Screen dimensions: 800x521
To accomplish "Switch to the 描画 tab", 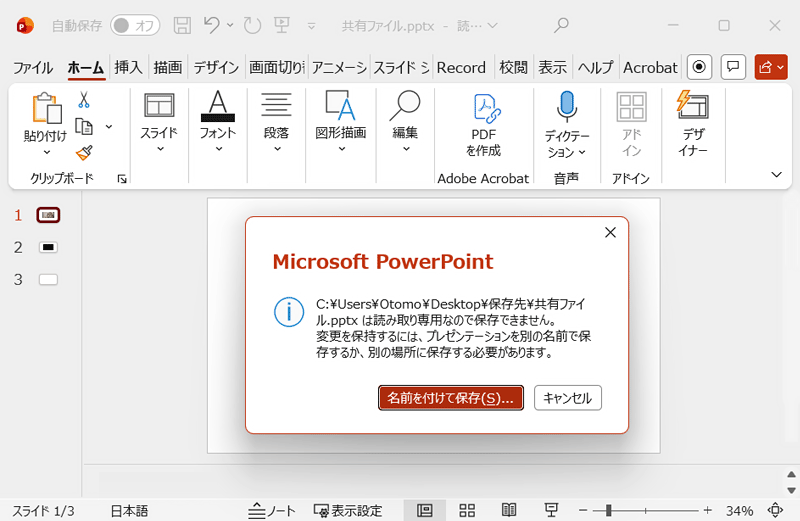I will tap(168, 67).
